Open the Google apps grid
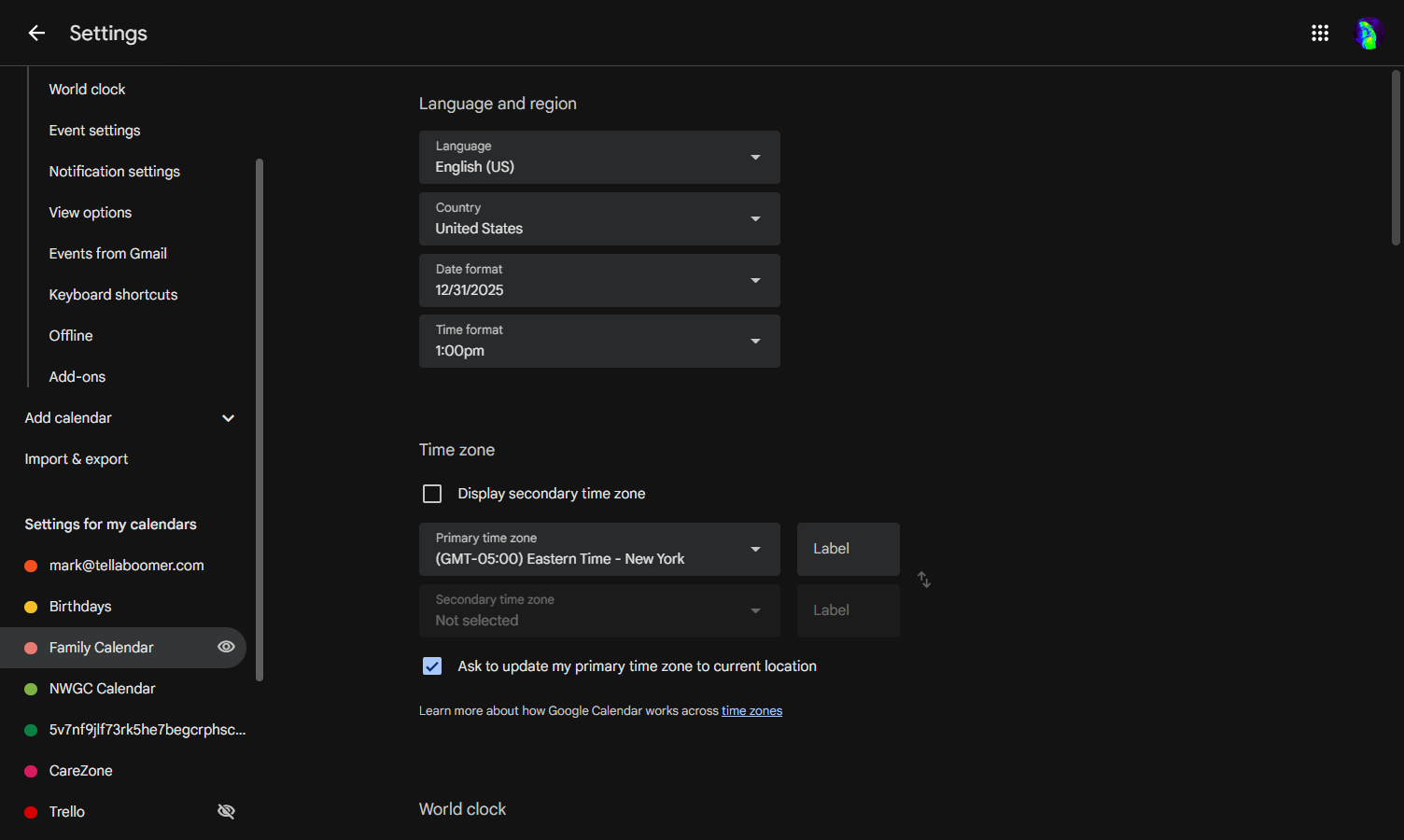Viewport: 1404px width, 840px height. [x=1320, y=34]
